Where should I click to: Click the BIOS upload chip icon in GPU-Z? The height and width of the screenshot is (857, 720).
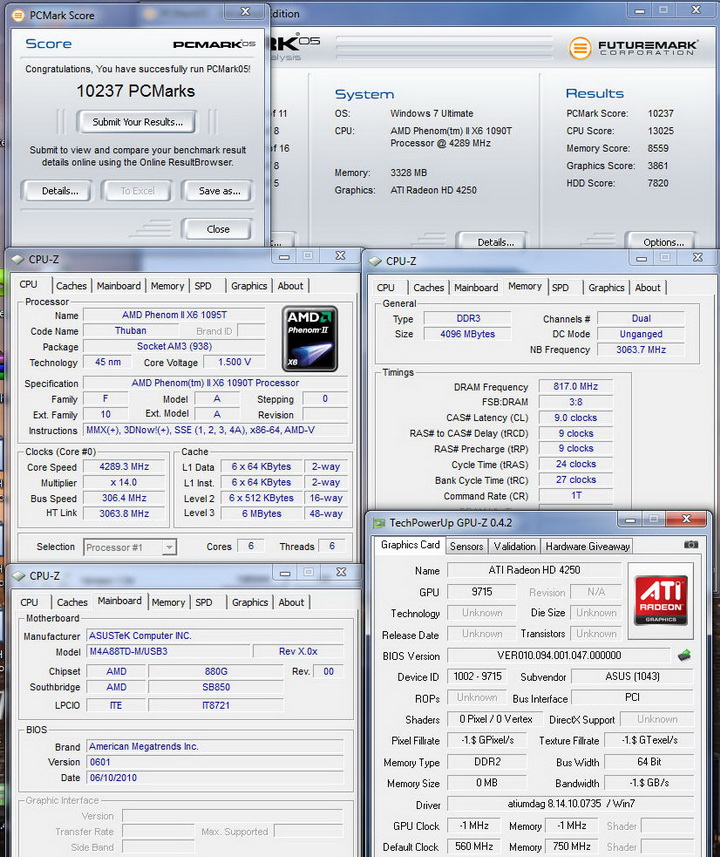[683, 655]
